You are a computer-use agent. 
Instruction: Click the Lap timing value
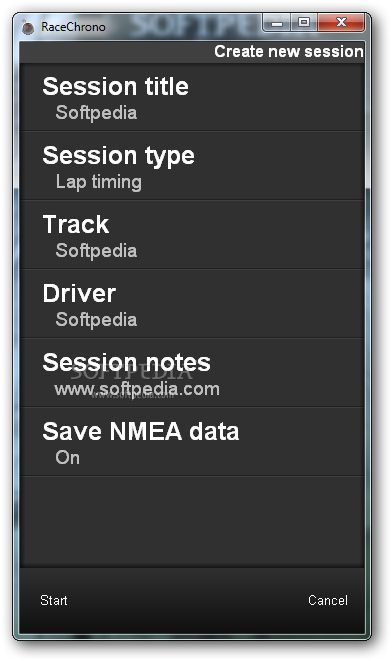tap(99, 182)
